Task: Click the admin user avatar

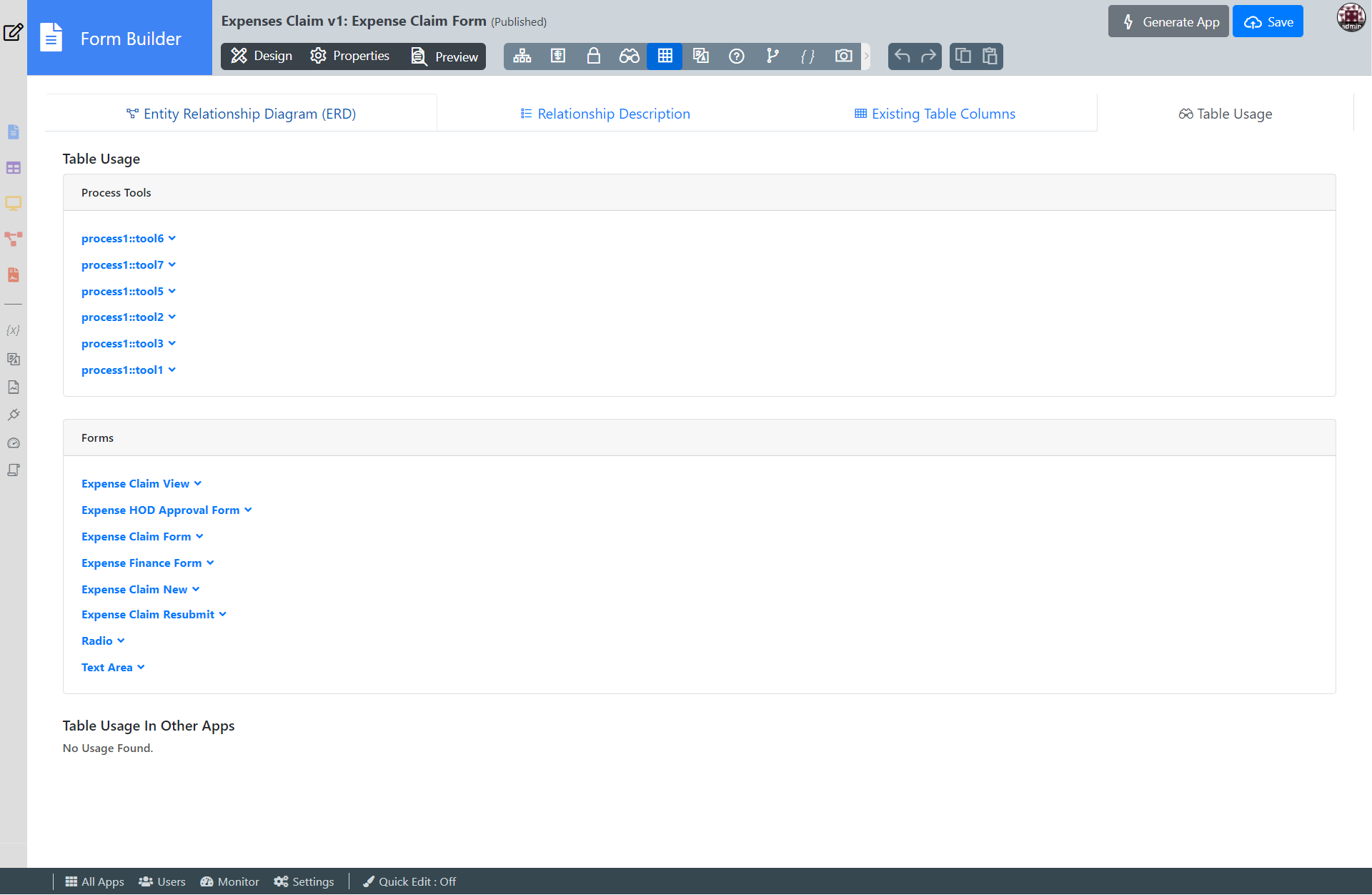Action: click(1351, 18)
